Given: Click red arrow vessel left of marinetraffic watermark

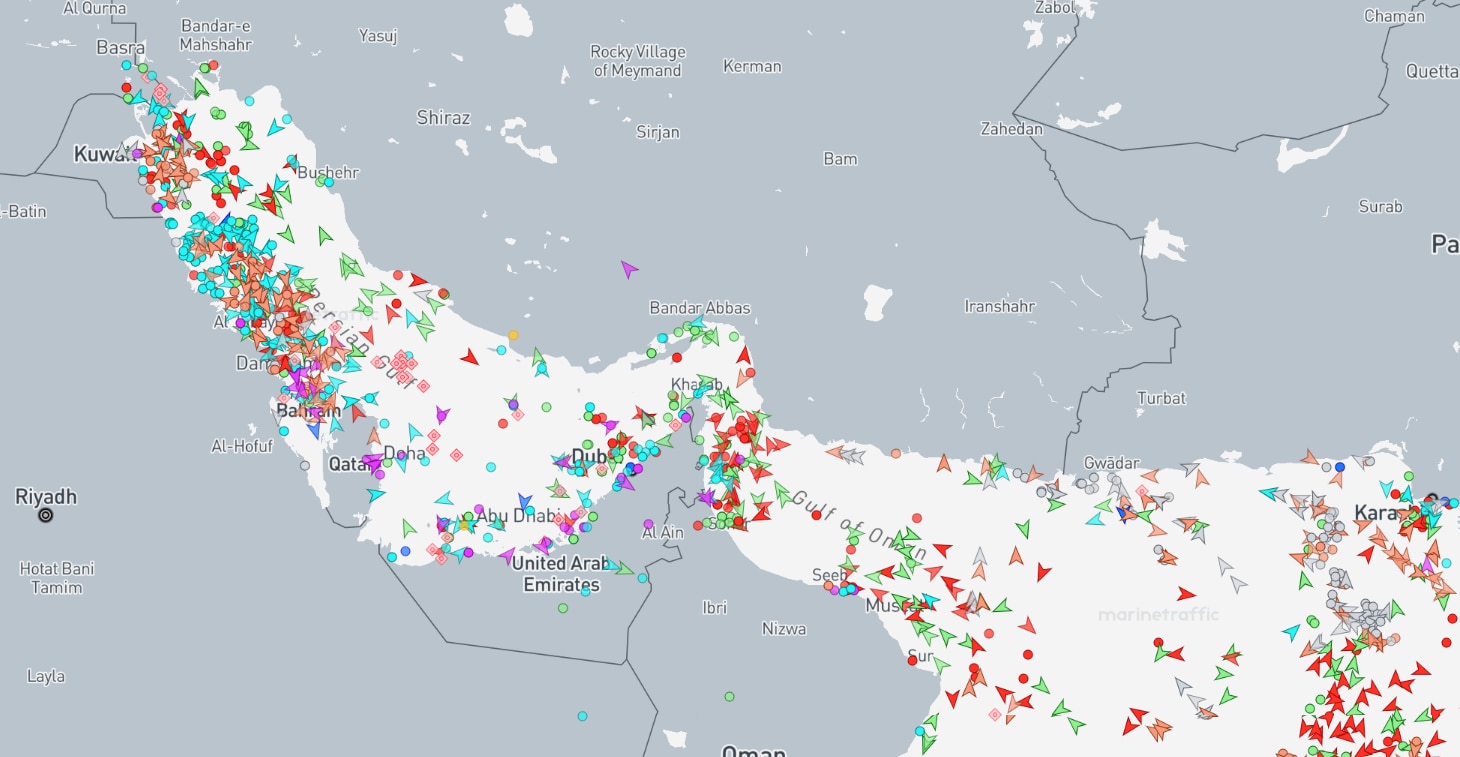Looking at the screenshot, I should point(1186,593).
